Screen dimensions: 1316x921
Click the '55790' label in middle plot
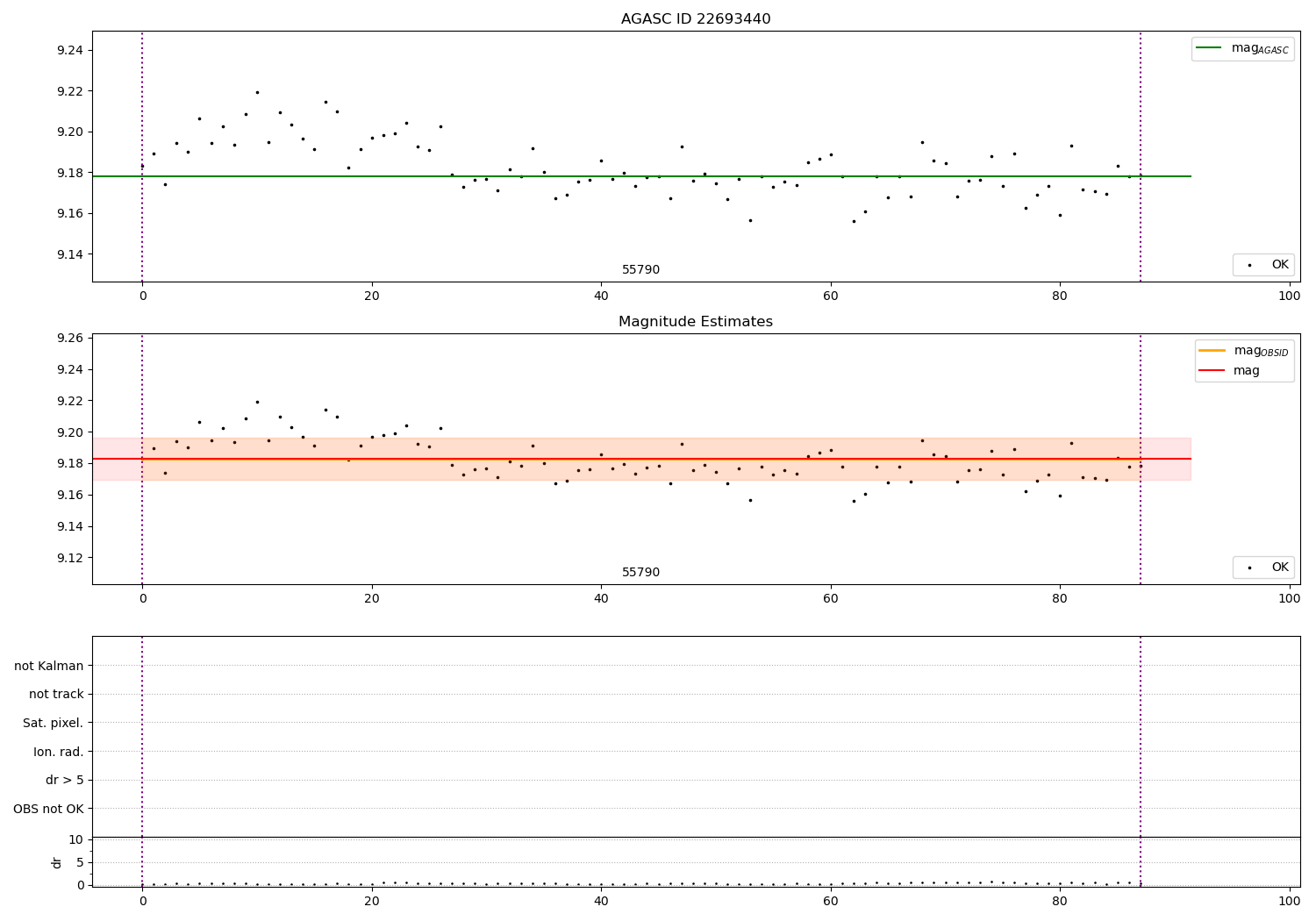(x=640, y=573)
